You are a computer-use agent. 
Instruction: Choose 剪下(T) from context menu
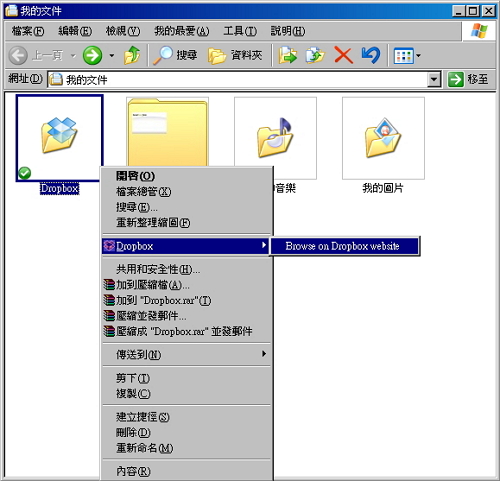(x=187, y=378)
